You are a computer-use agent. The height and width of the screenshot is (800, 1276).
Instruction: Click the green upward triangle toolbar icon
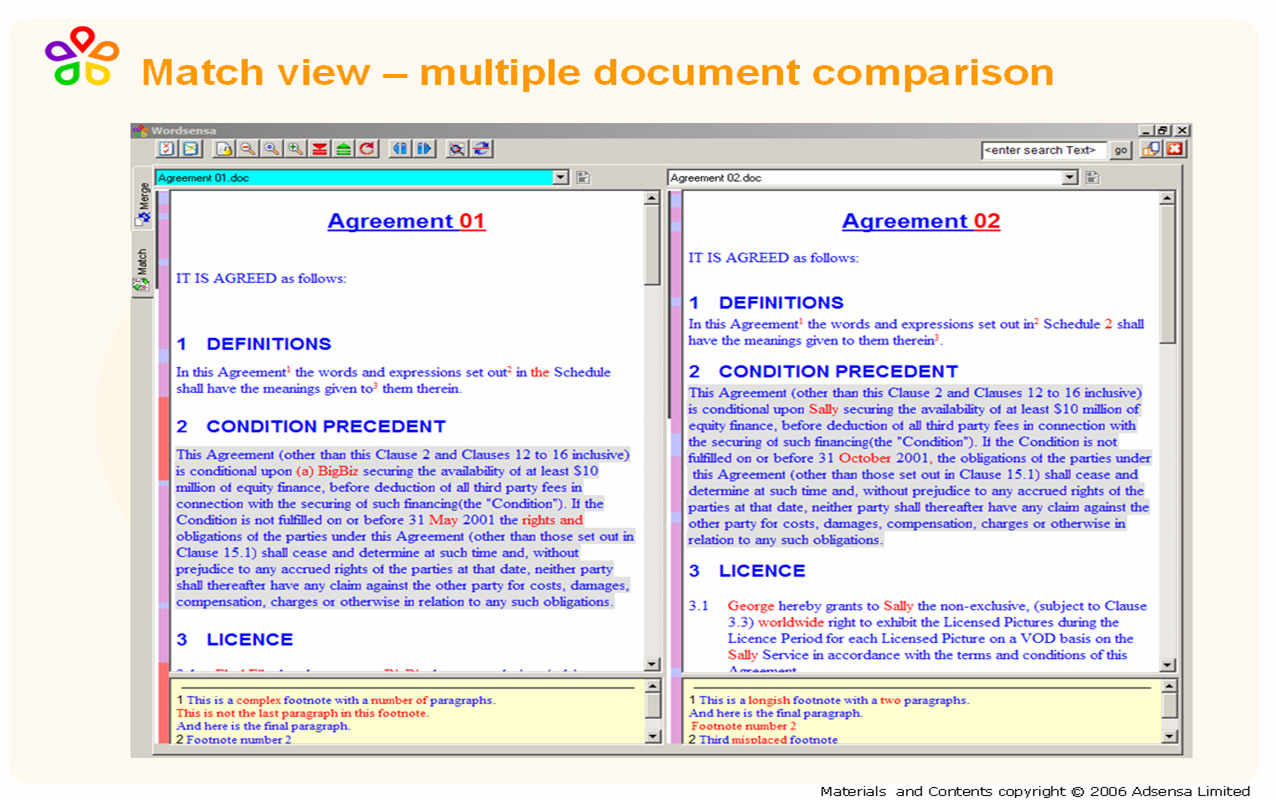click(x=343, y=149)
